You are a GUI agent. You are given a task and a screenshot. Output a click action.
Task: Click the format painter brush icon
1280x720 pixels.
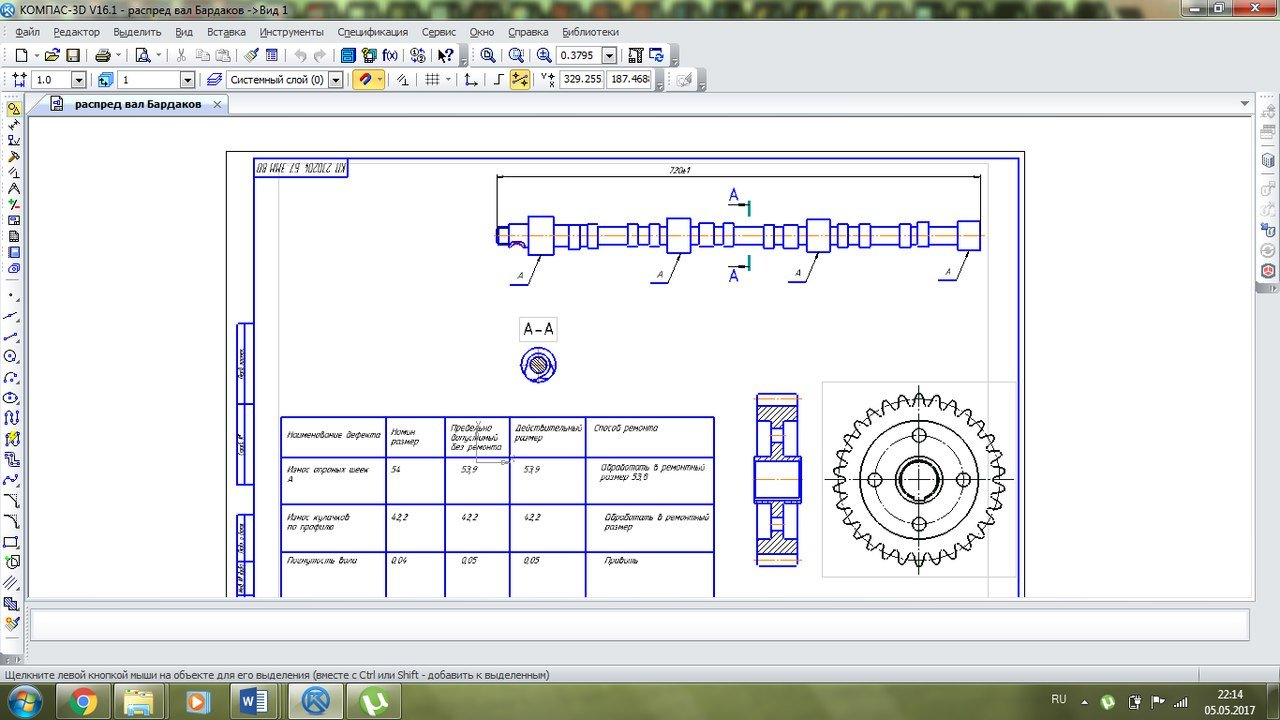tap(251, 56)
